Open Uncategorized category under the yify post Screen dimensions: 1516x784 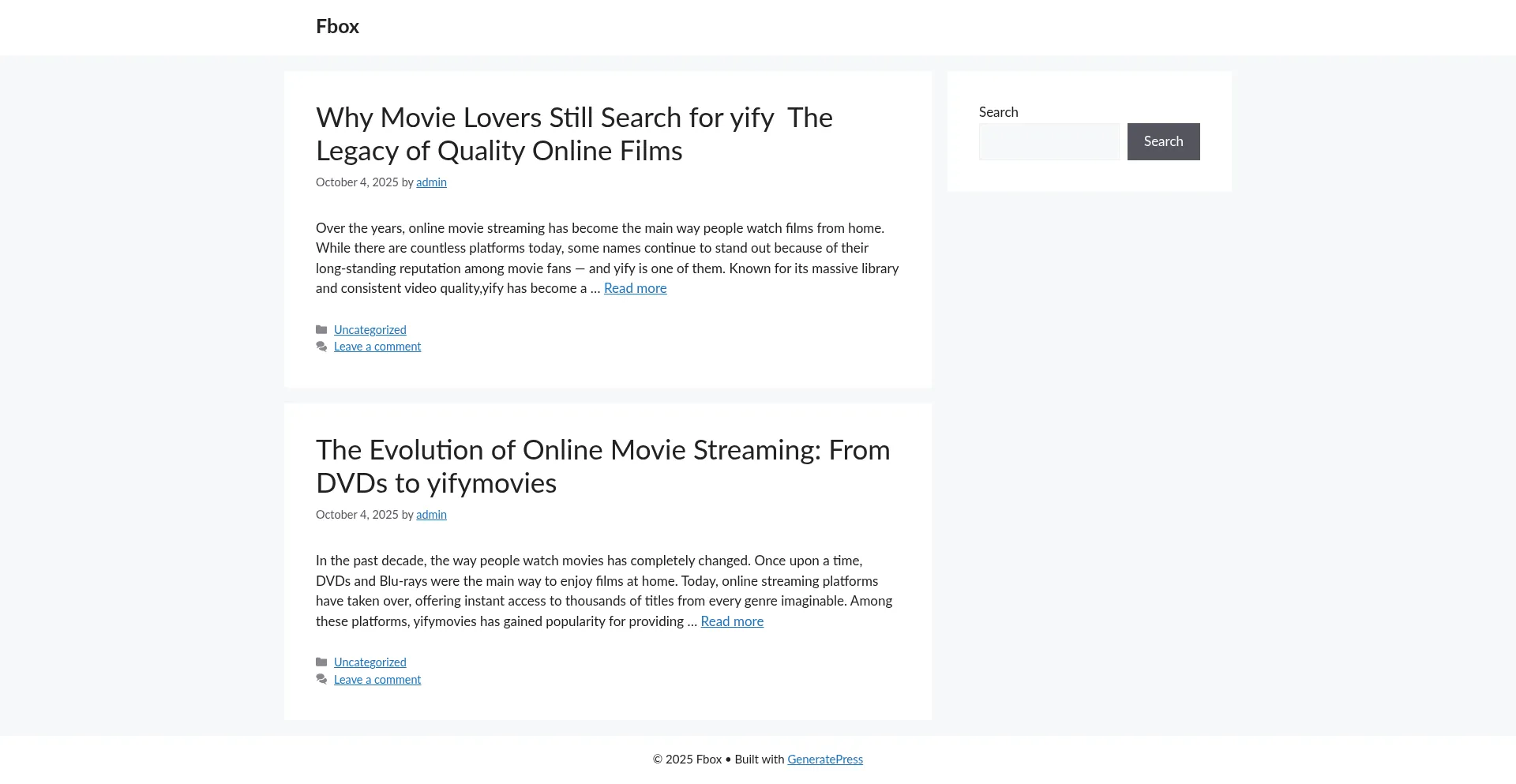point(370,330)
